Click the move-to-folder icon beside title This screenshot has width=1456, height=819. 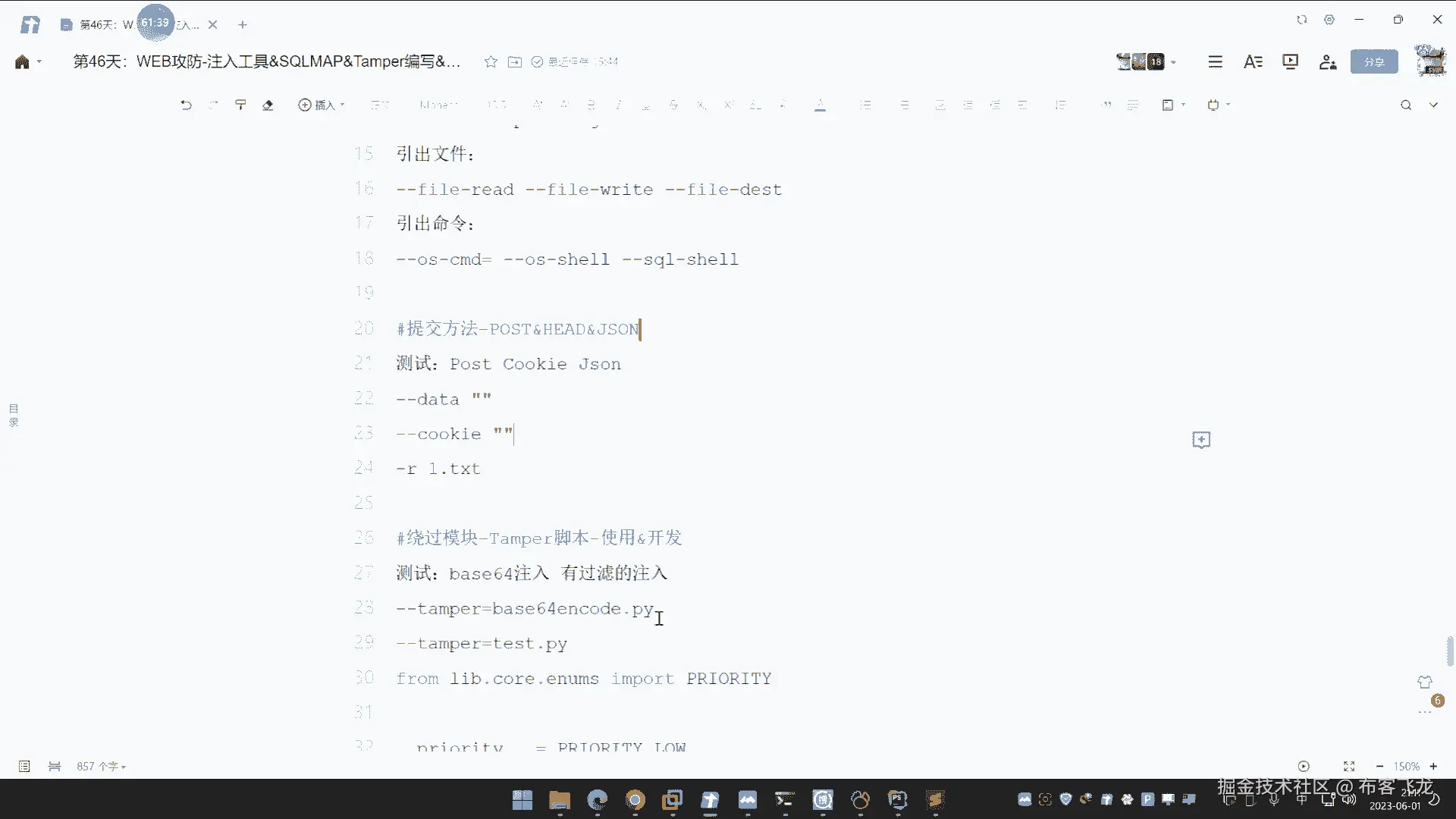[515, 61]
